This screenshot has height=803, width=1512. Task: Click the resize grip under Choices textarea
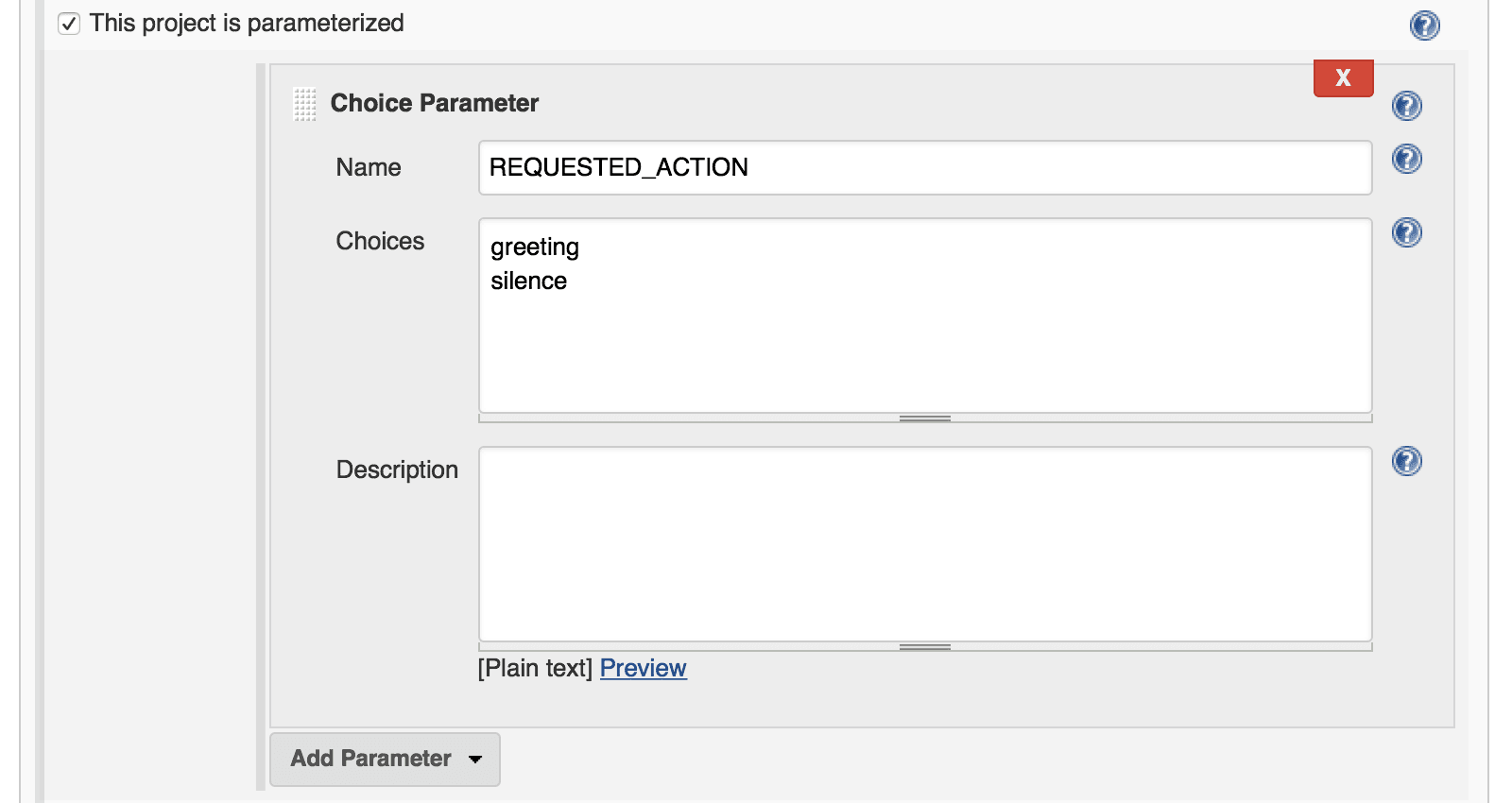click(x=925, y=418)
